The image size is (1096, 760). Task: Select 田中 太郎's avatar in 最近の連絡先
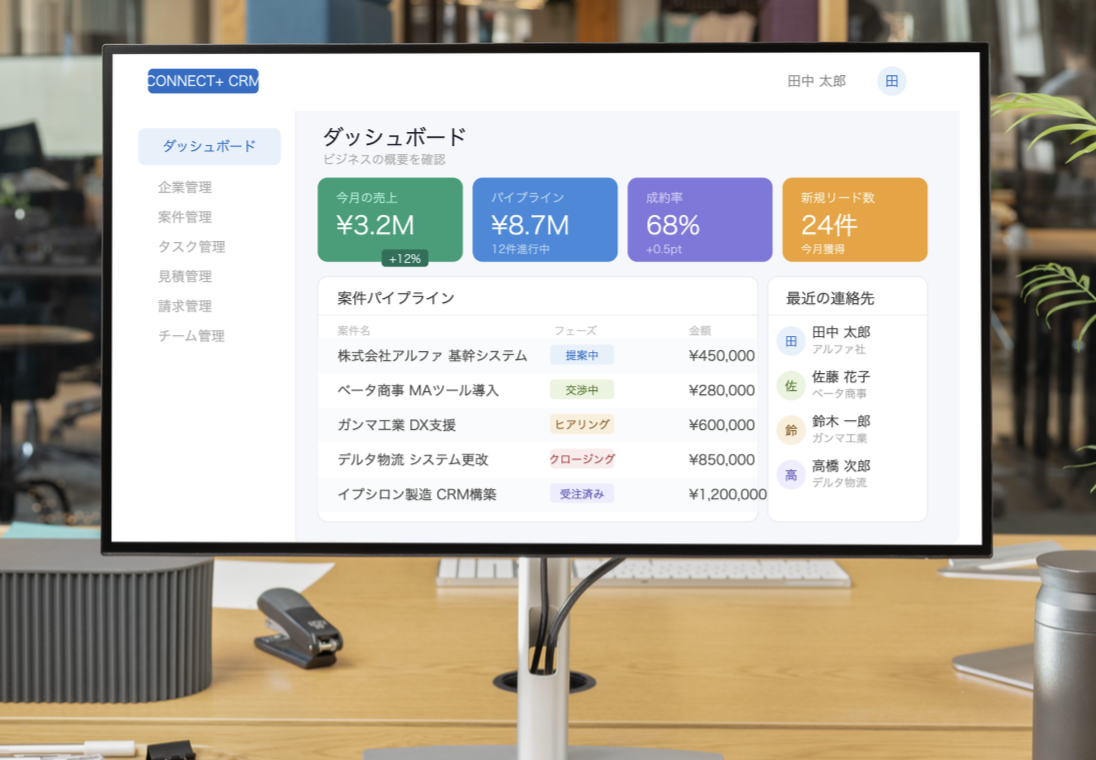(790, 340)
